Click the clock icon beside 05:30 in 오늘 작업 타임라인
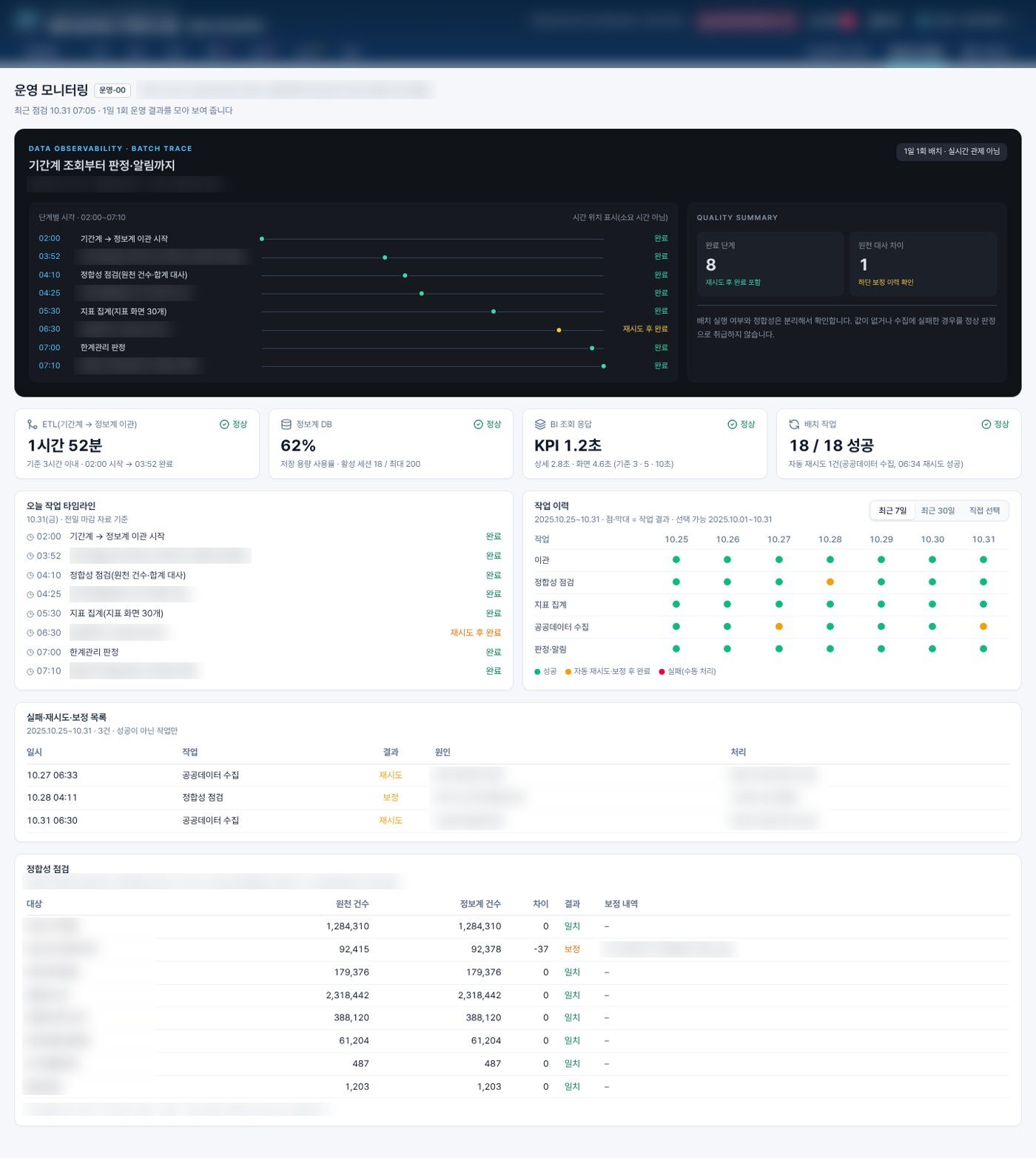1036x1158 pixels. 30,614
